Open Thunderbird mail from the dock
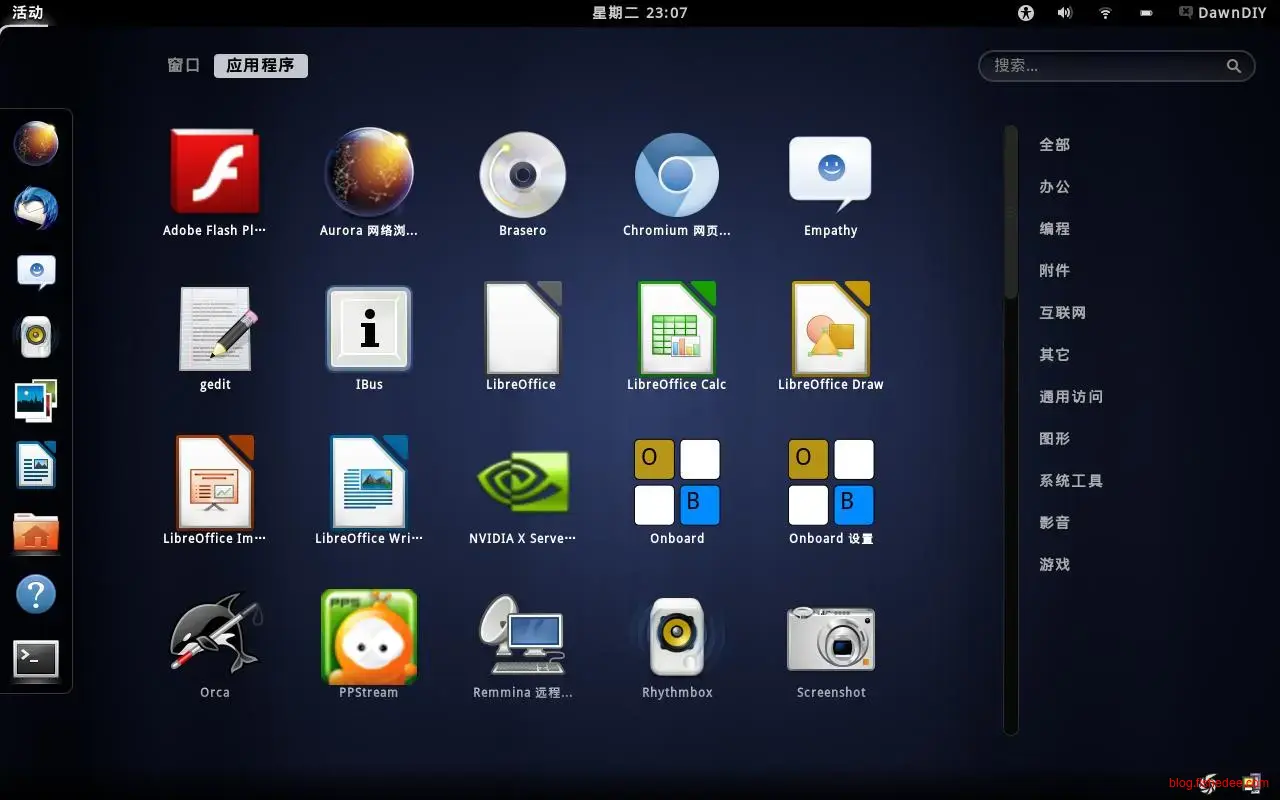 pyautogui.click(x=36, y=208)
